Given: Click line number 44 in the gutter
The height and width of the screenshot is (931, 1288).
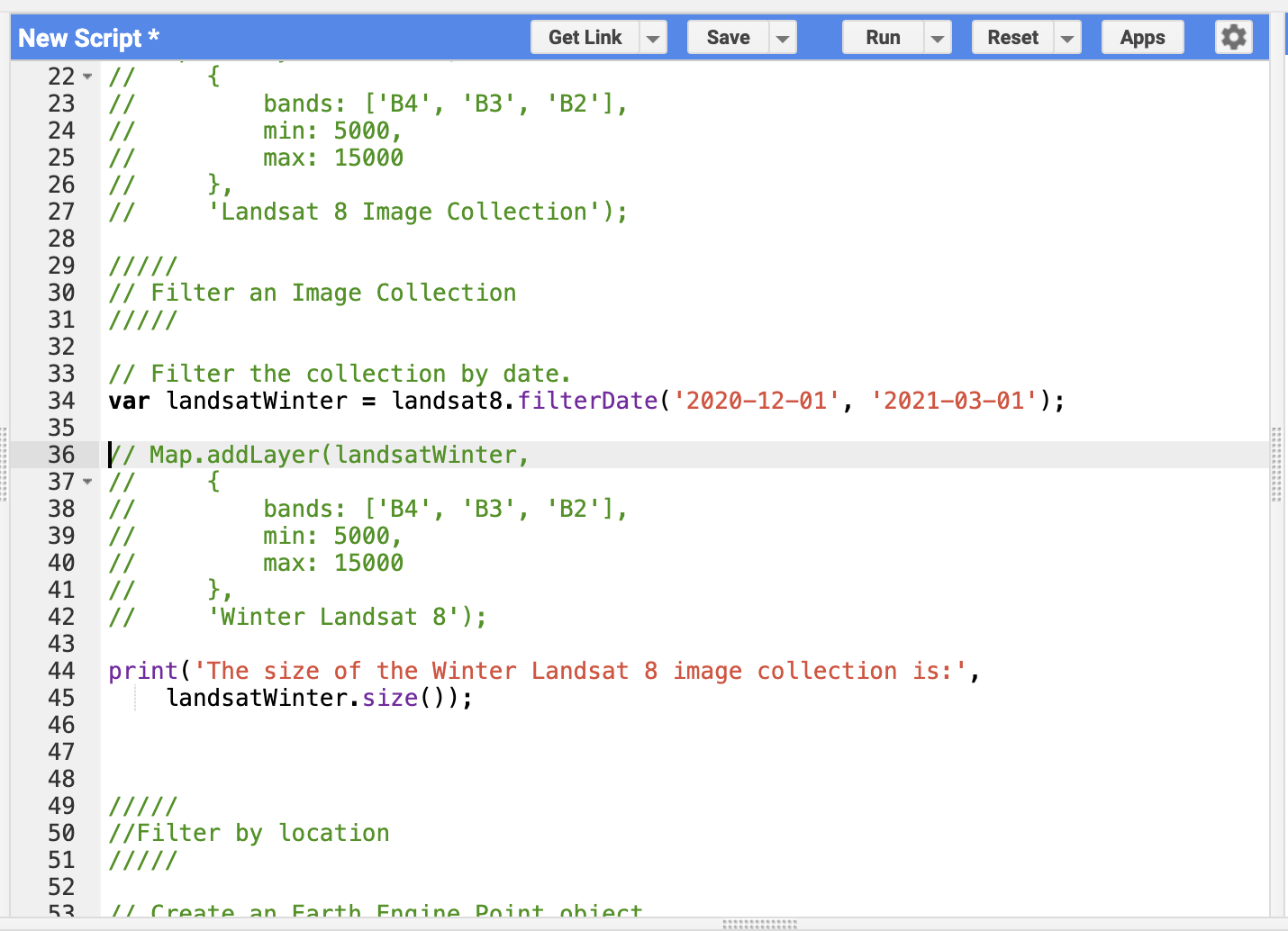Looking at the screenshot, I should [61, 671].
